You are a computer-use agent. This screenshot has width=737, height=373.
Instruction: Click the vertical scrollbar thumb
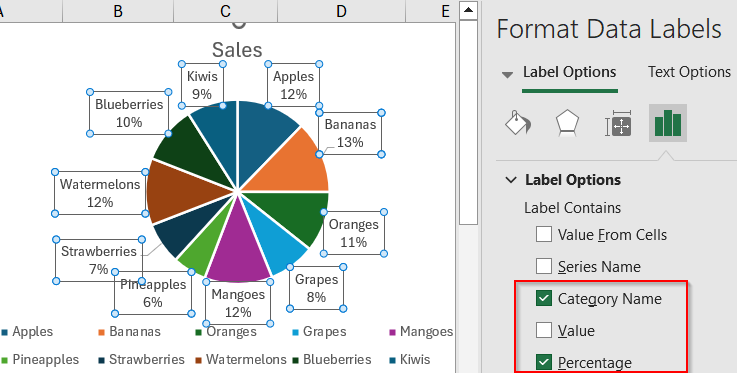point(469,122)
